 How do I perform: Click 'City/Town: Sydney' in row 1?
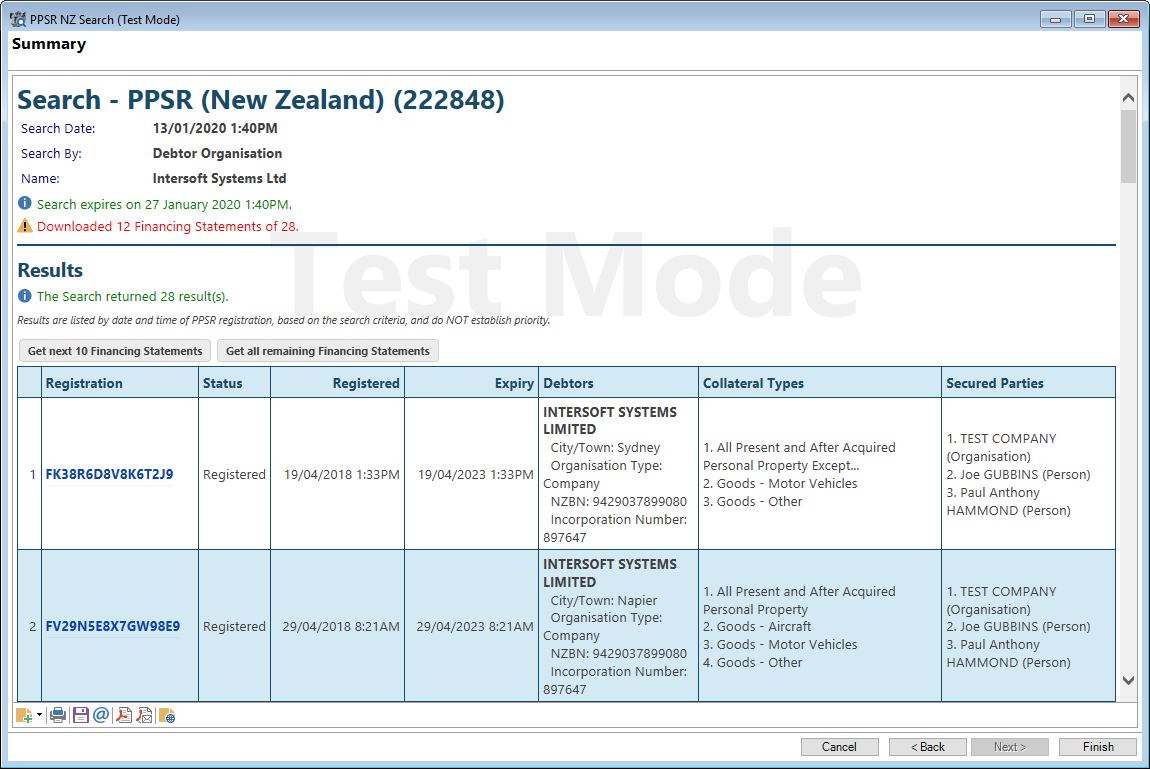pos(605,447)
